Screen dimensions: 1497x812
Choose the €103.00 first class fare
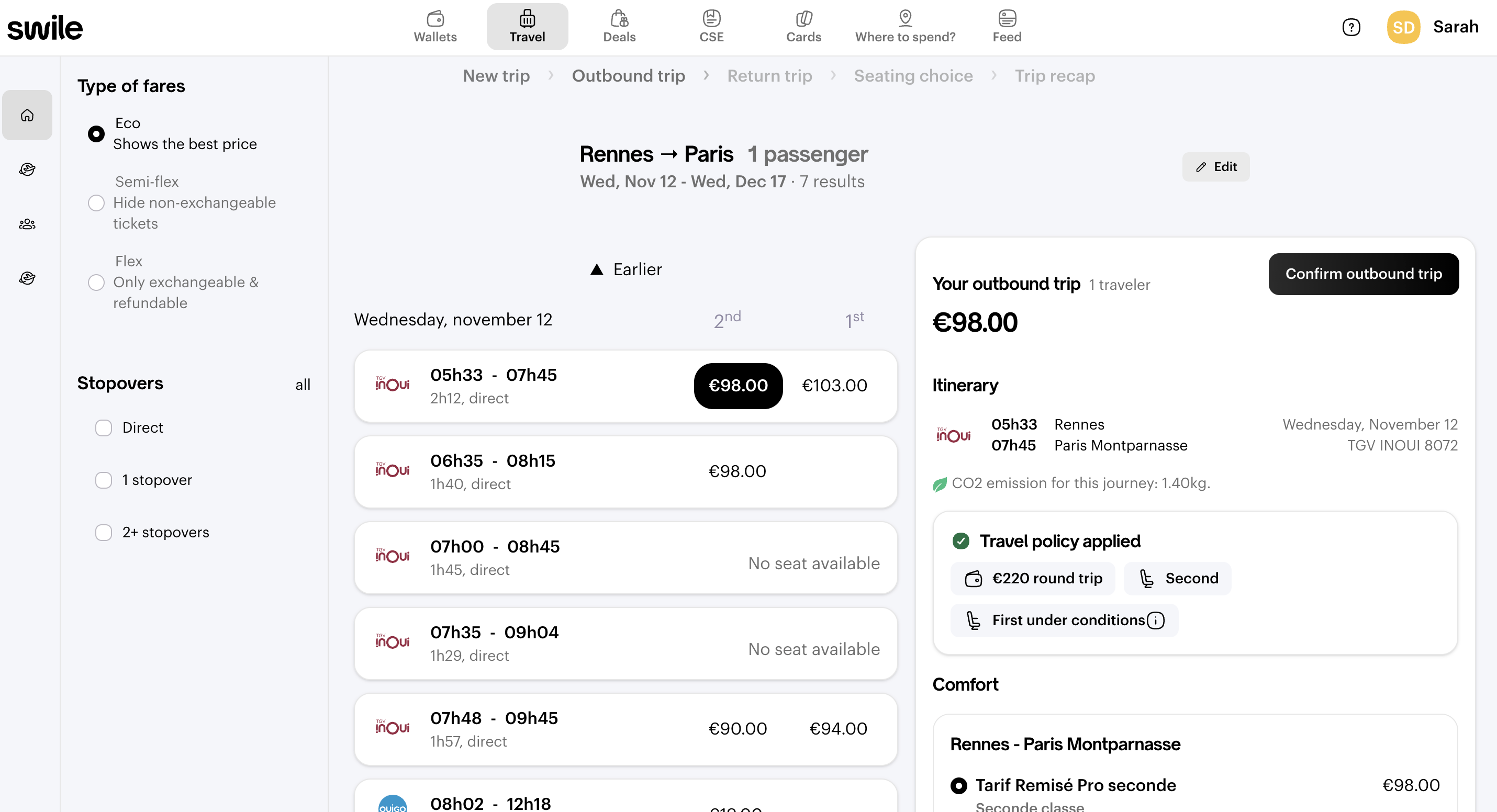pos(834,386)
